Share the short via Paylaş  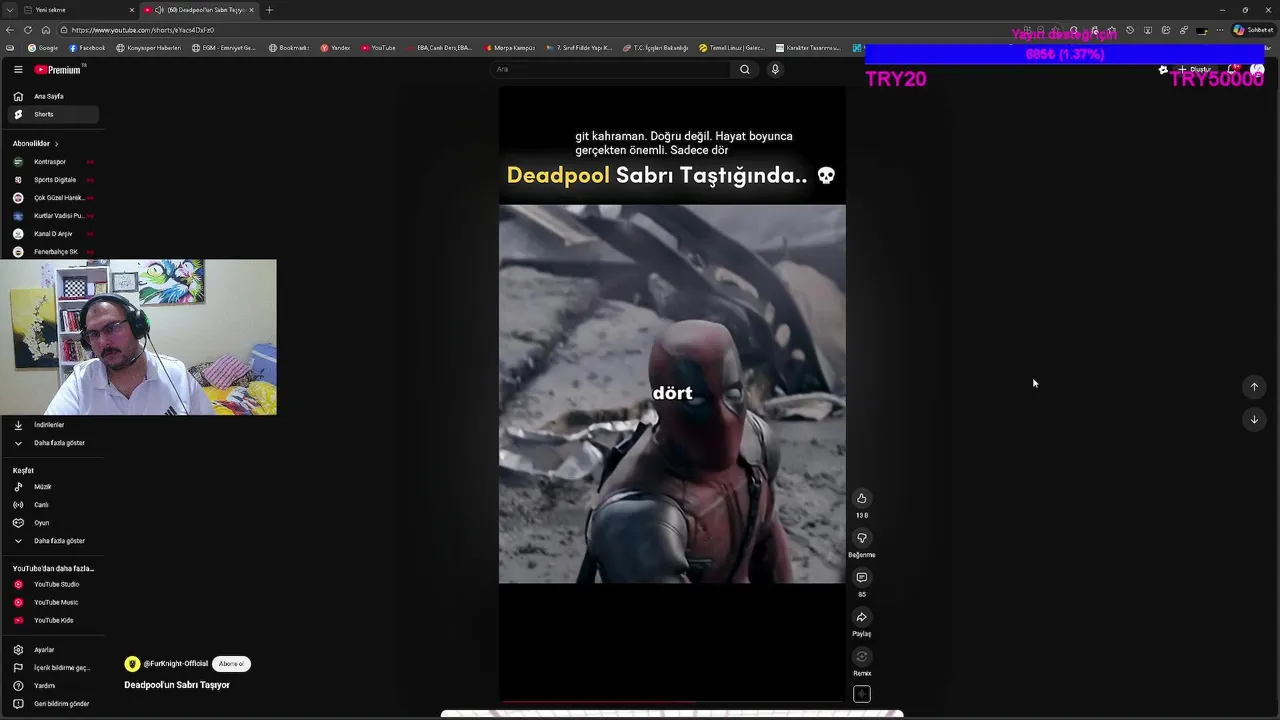[x=861, y=617]
